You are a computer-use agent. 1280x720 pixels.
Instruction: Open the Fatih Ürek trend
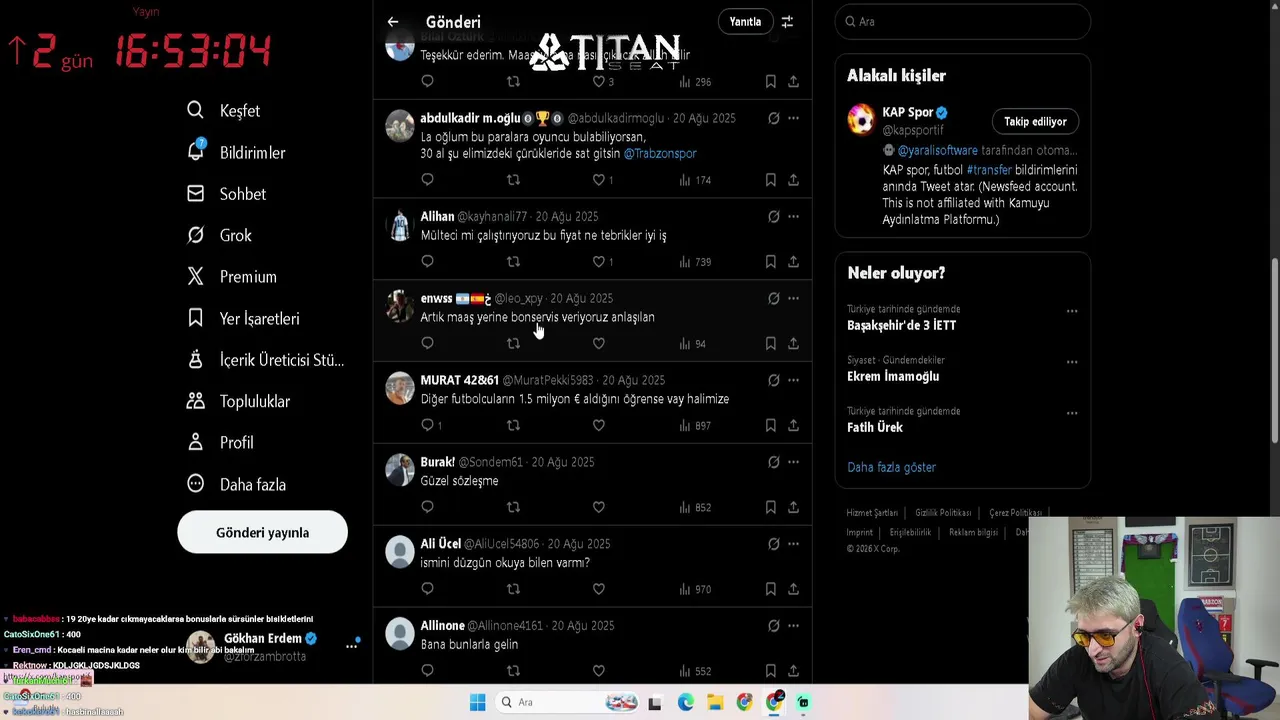875,427
